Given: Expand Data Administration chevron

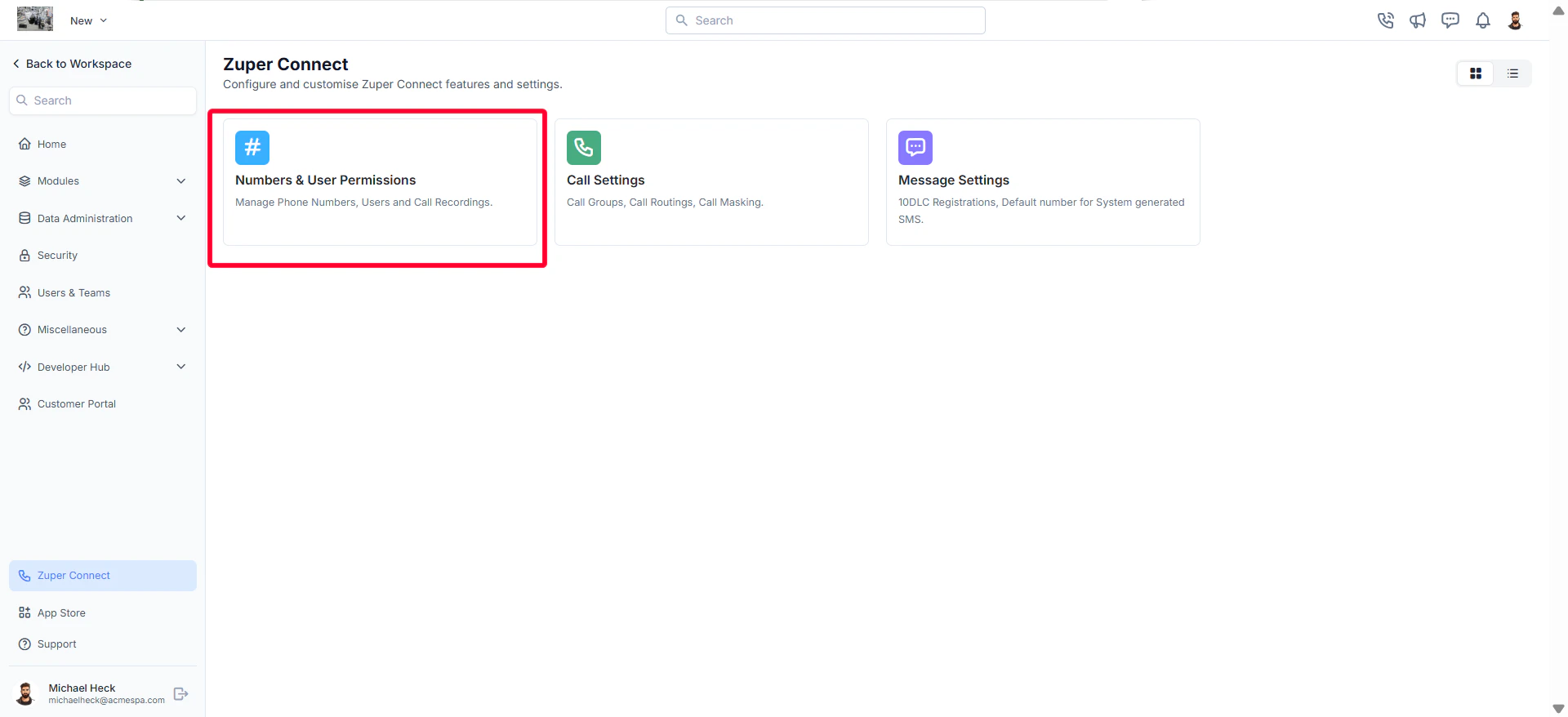Looking at the screenshot, I should (181, 218).
